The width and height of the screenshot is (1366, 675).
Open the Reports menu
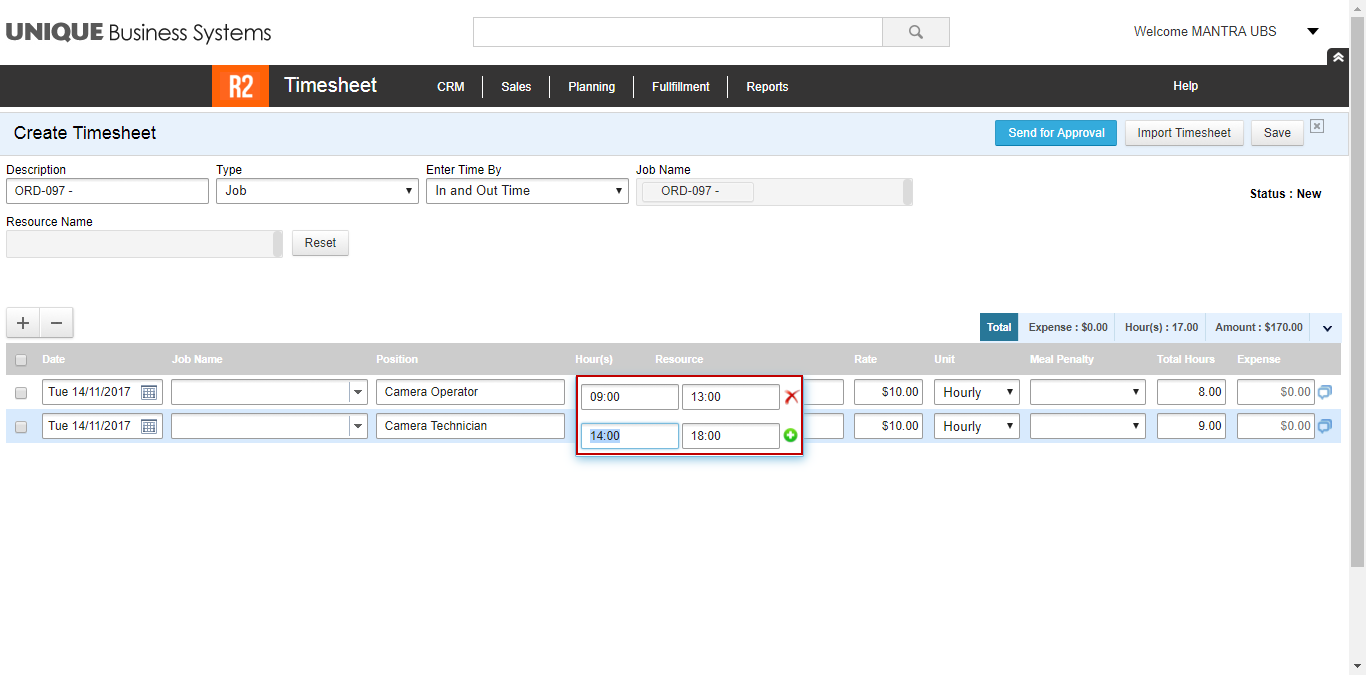tap(767, 87)
